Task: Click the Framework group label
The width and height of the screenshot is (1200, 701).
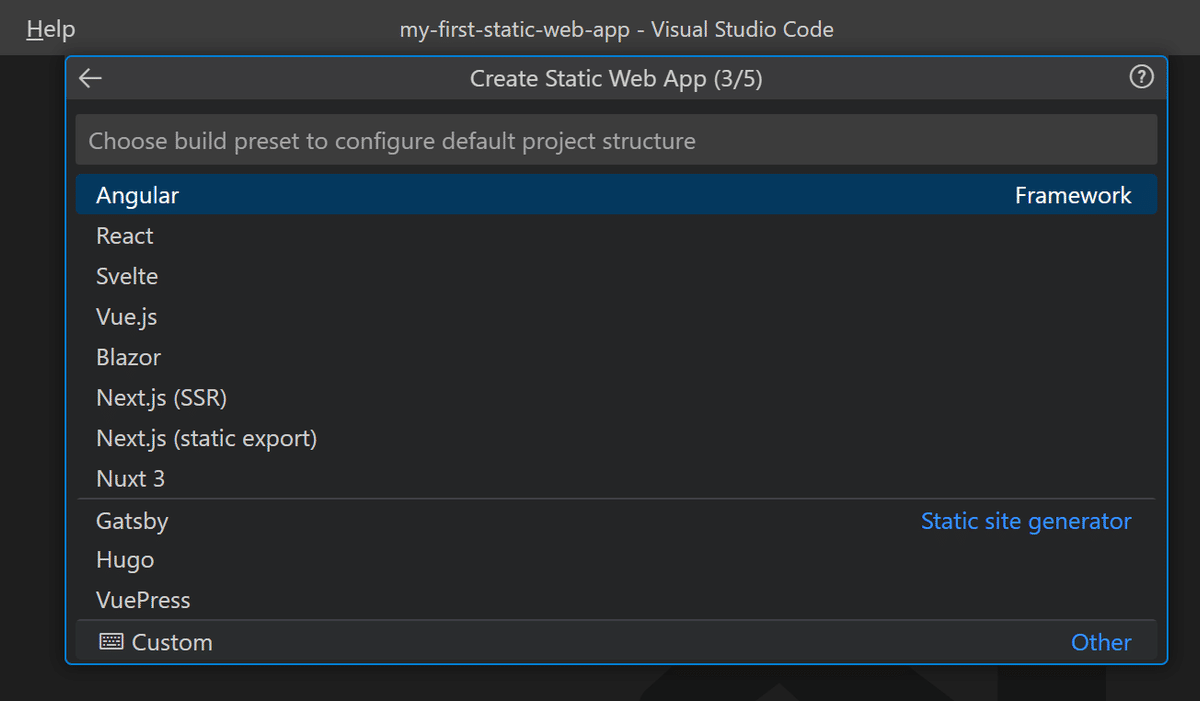Action: [1073, 196]
